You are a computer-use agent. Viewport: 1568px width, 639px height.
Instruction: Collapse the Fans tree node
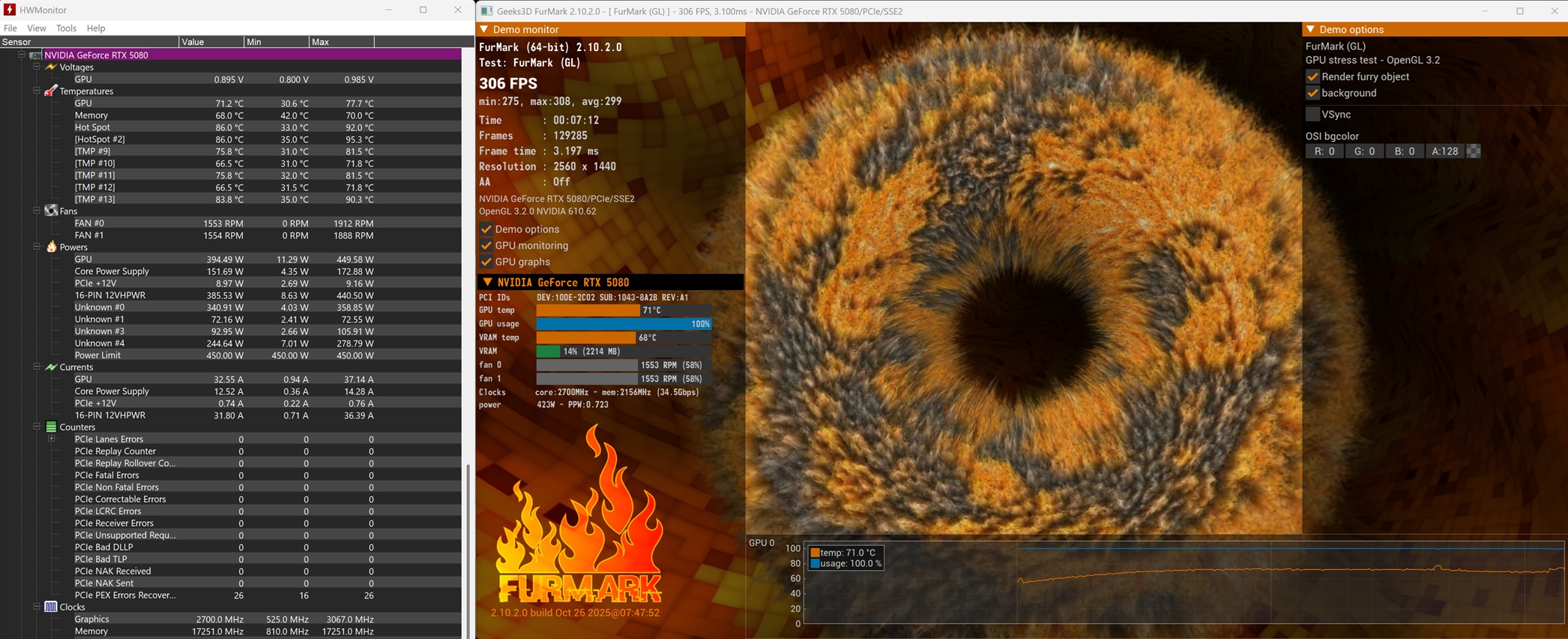coord(36,211)
